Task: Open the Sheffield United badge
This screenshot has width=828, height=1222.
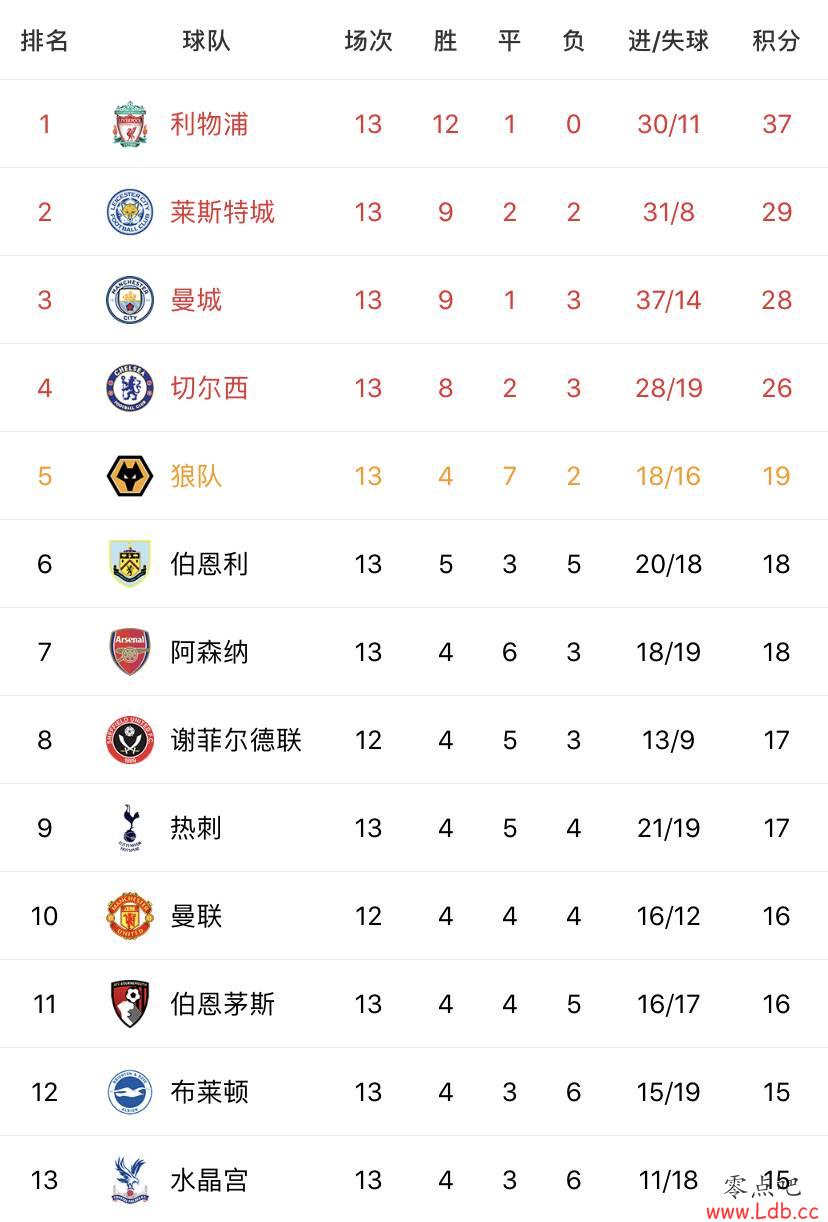Action: click(x=130, y=740)
